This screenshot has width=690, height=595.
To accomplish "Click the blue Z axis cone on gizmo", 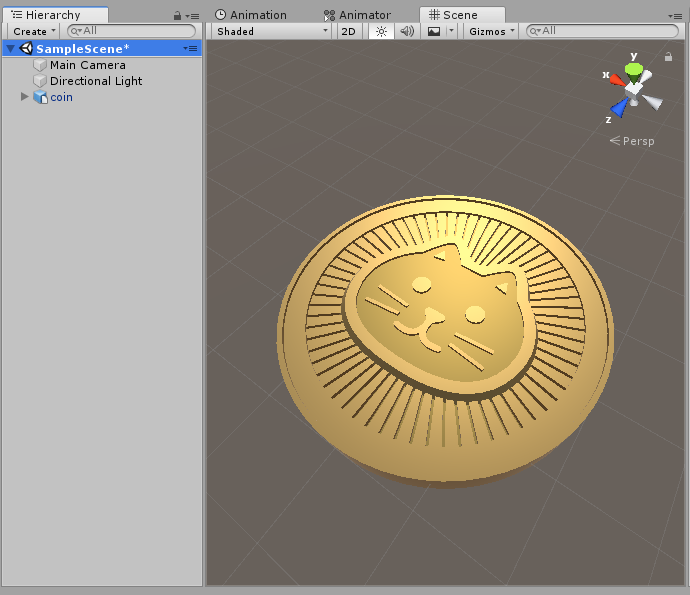I will tap(619, 107).
